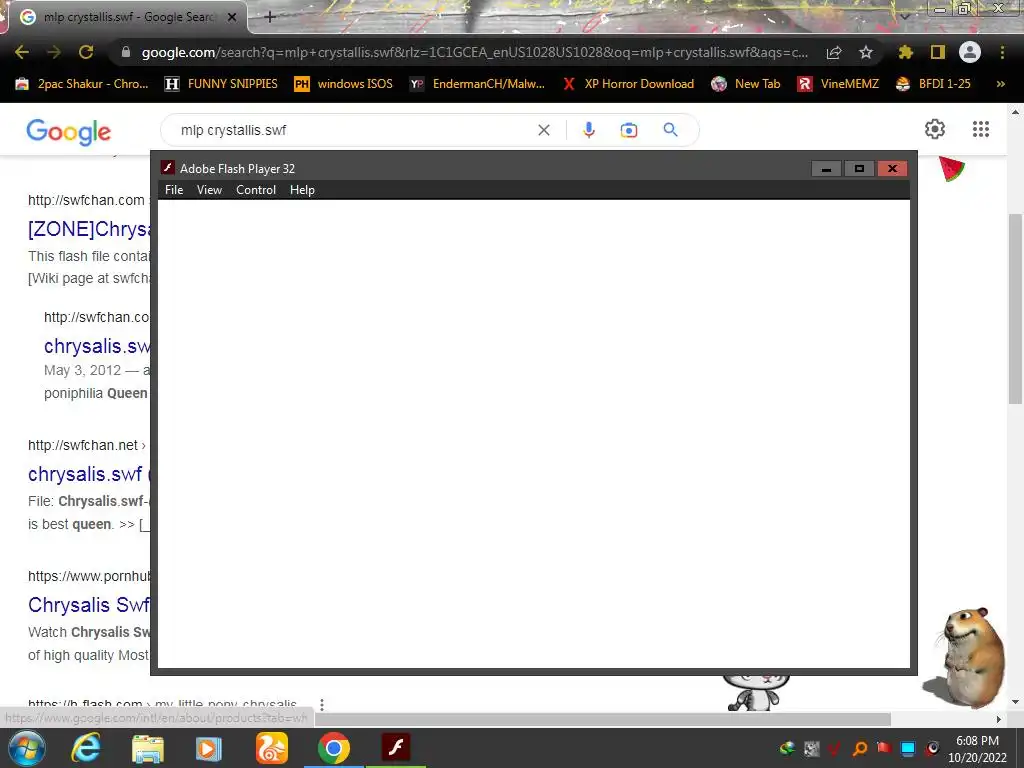Open the File menu in Flash Player
Screen dimensions: 1024x768
pyautogui.click(x=174, y=190)
